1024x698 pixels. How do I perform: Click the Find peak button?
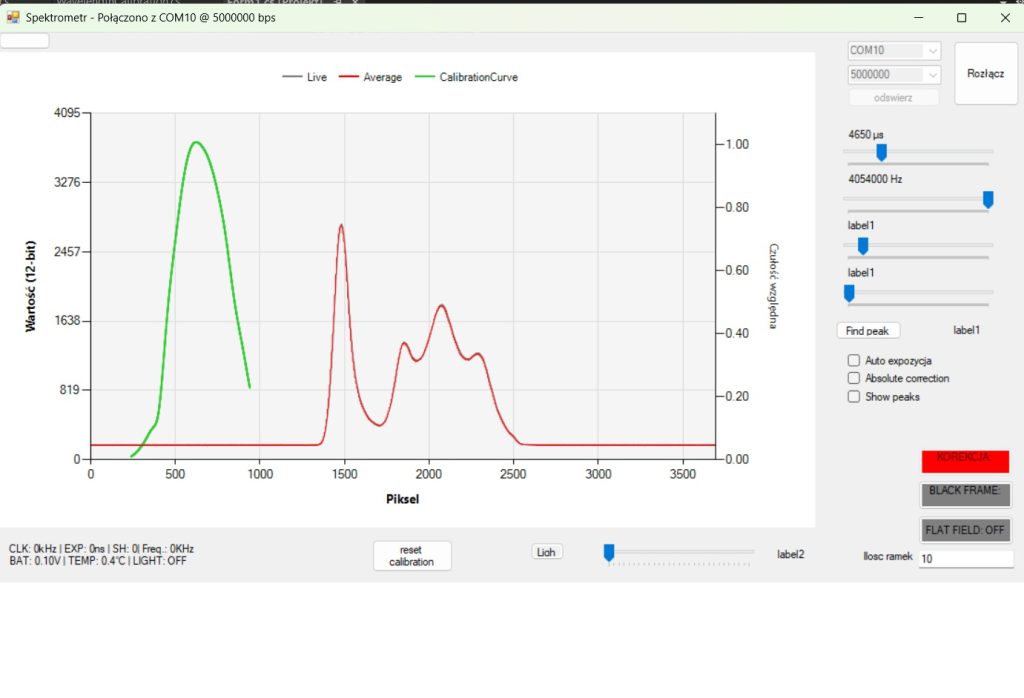868,330
